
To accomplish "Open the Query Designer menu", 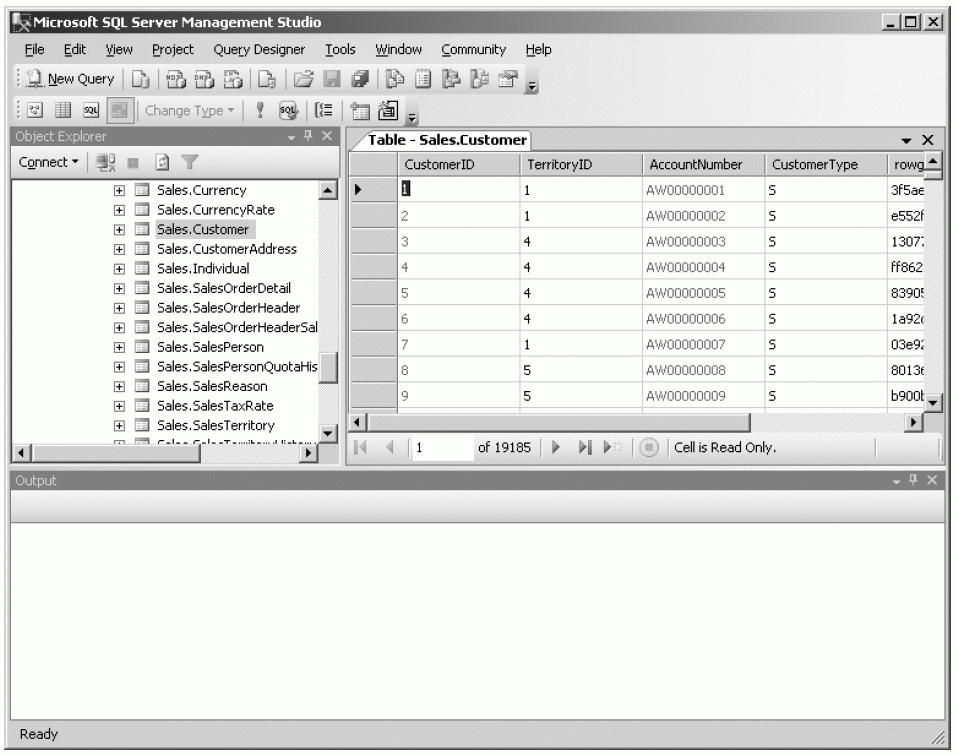I will 259,49.
